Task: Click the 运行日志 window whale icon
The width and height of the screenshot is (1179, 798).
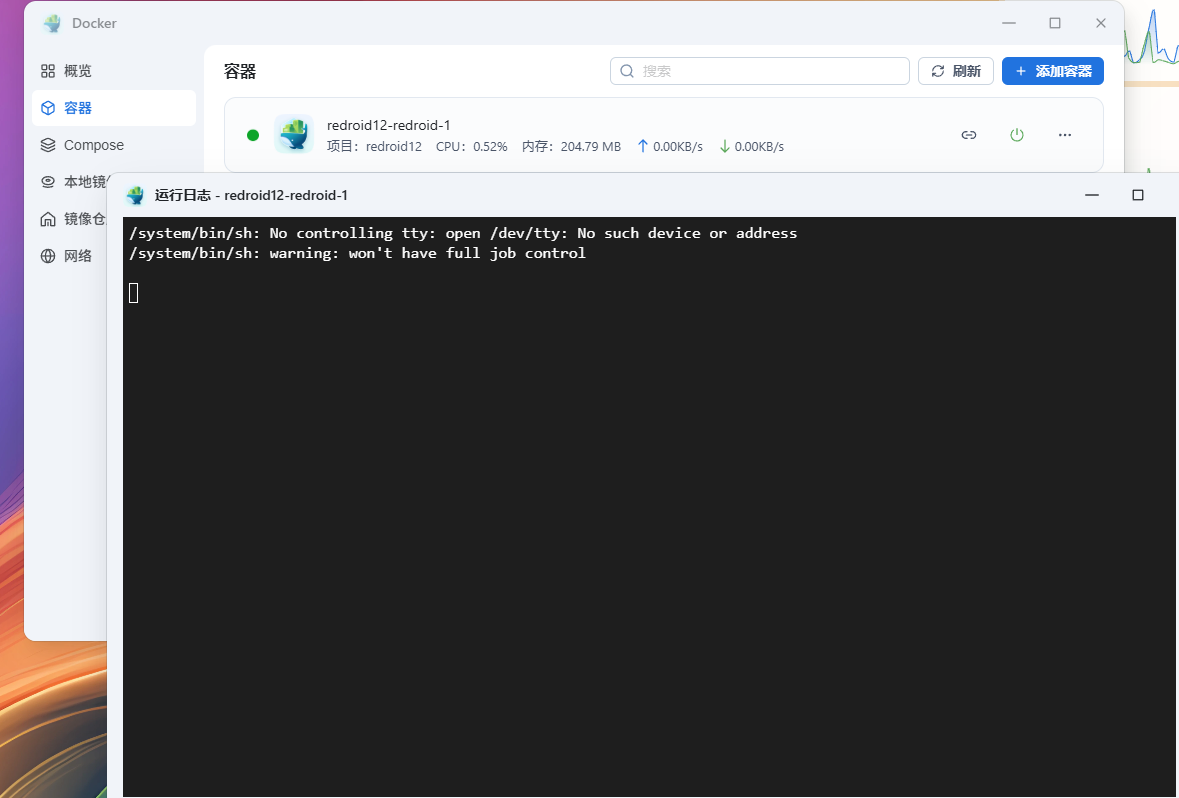Action: pos(135,196)
